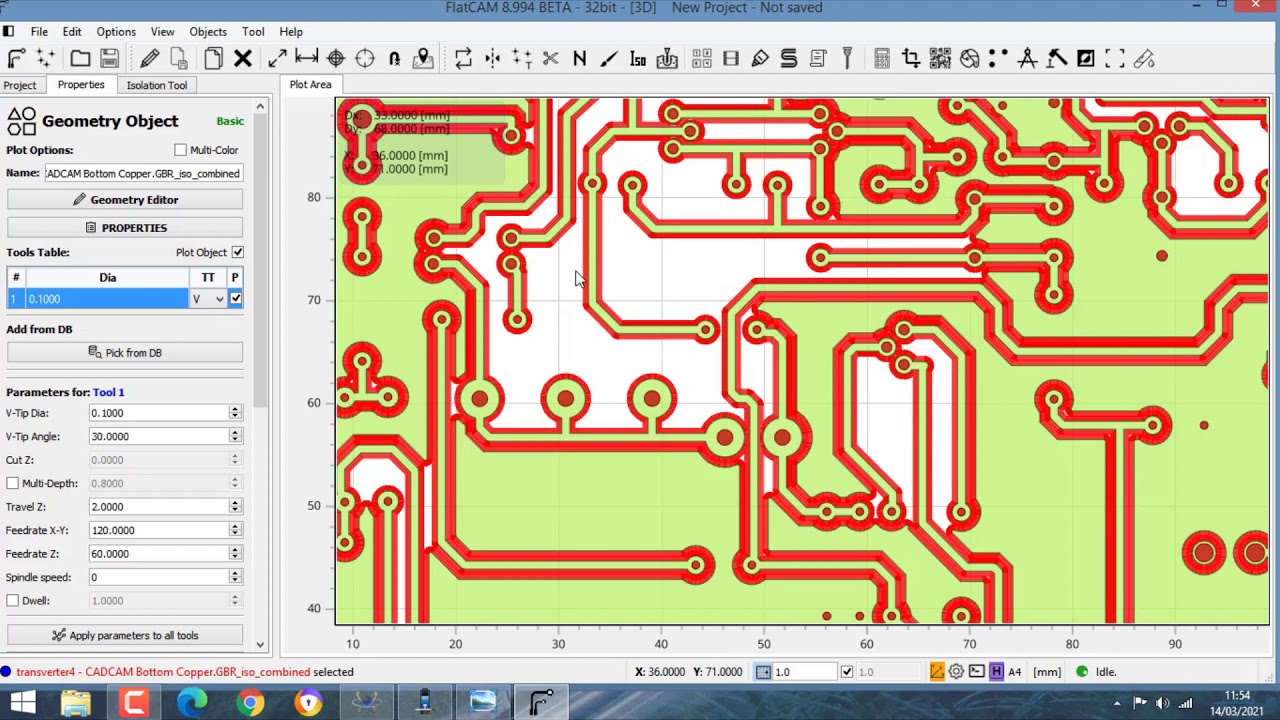Adjust the Travel Z spinner arrows
The width and height of the screenshot is (1280, 720).
(x=235, y=507)
